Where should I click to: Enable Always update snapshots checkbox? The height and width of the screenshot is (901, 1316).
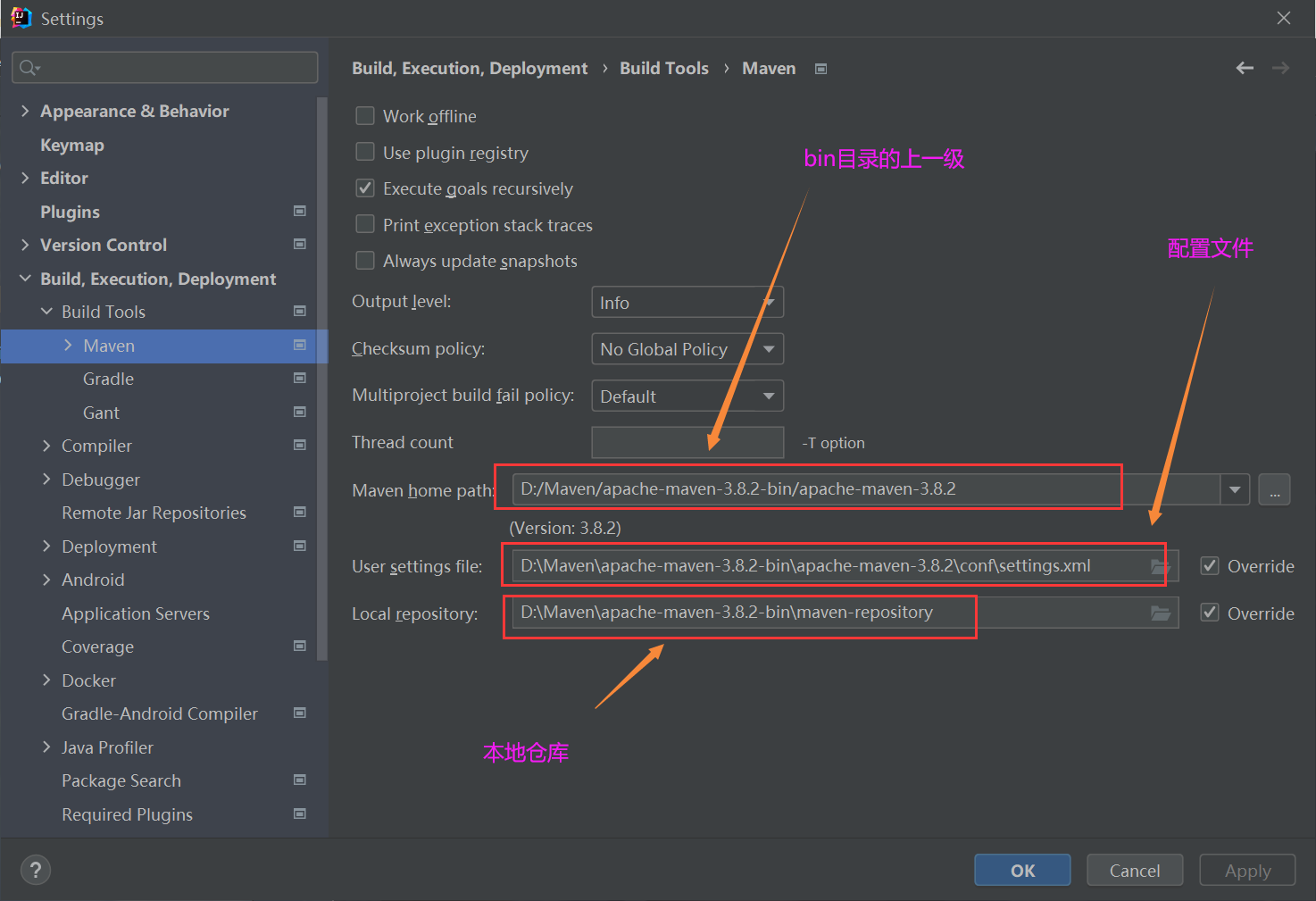pos(365,261)
